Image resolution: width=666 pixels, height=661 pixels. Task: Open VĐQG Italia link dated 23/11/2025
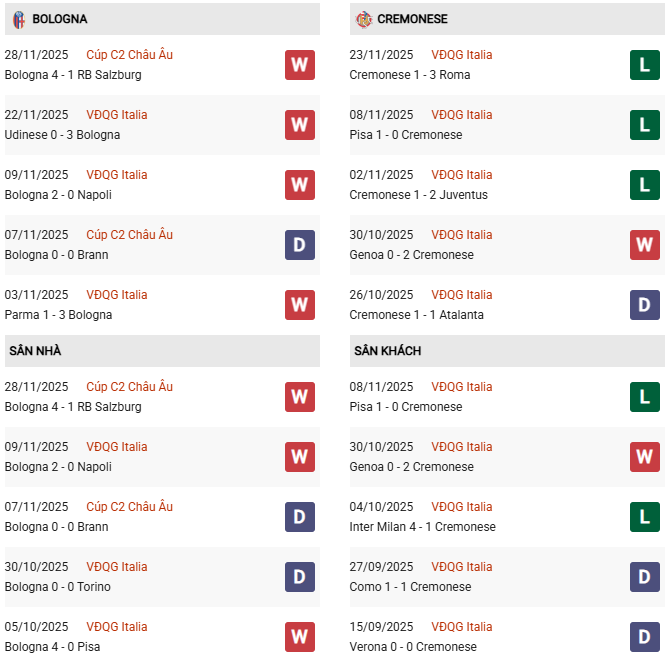[462, 55]
